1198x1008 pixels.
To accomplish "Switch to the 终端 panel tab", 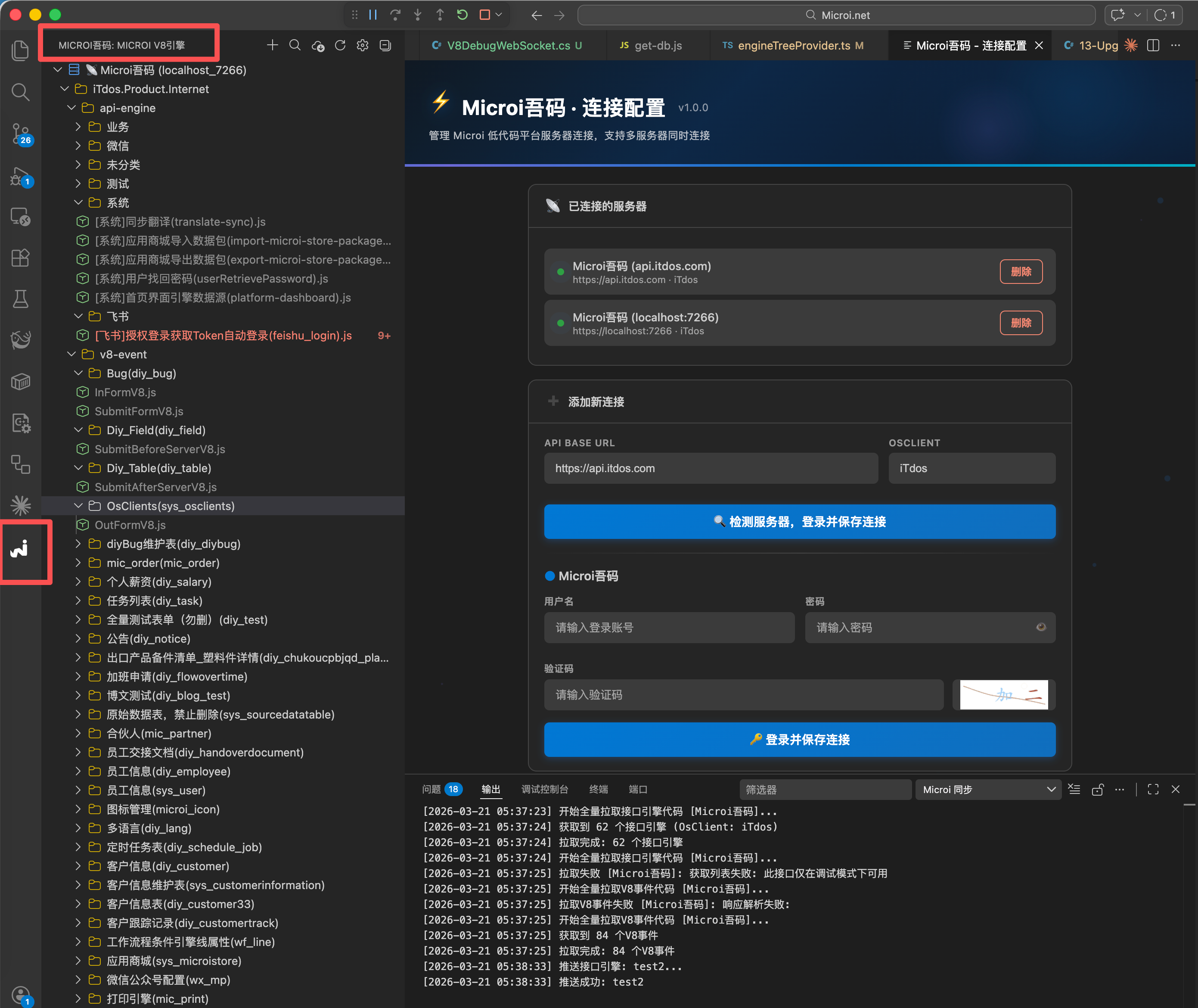I will coord(598,790).
